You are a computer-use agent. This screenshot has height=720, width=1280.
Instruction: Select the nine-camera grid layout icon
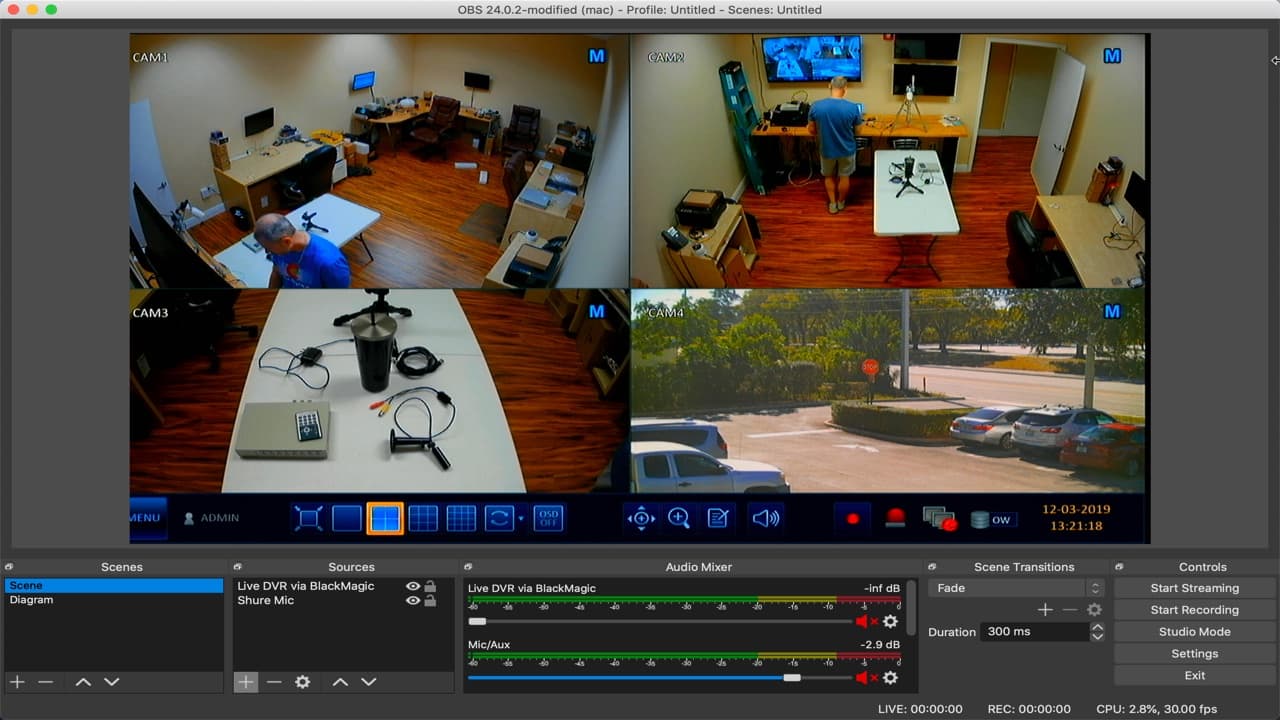click(x=422, y=517)
